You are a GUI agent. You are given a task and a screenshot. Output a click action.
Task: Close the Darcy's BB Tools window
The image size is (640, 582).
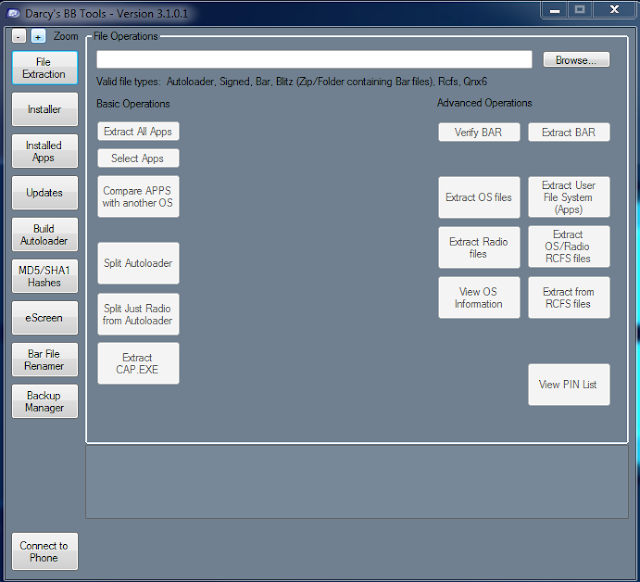click(614, 10)
